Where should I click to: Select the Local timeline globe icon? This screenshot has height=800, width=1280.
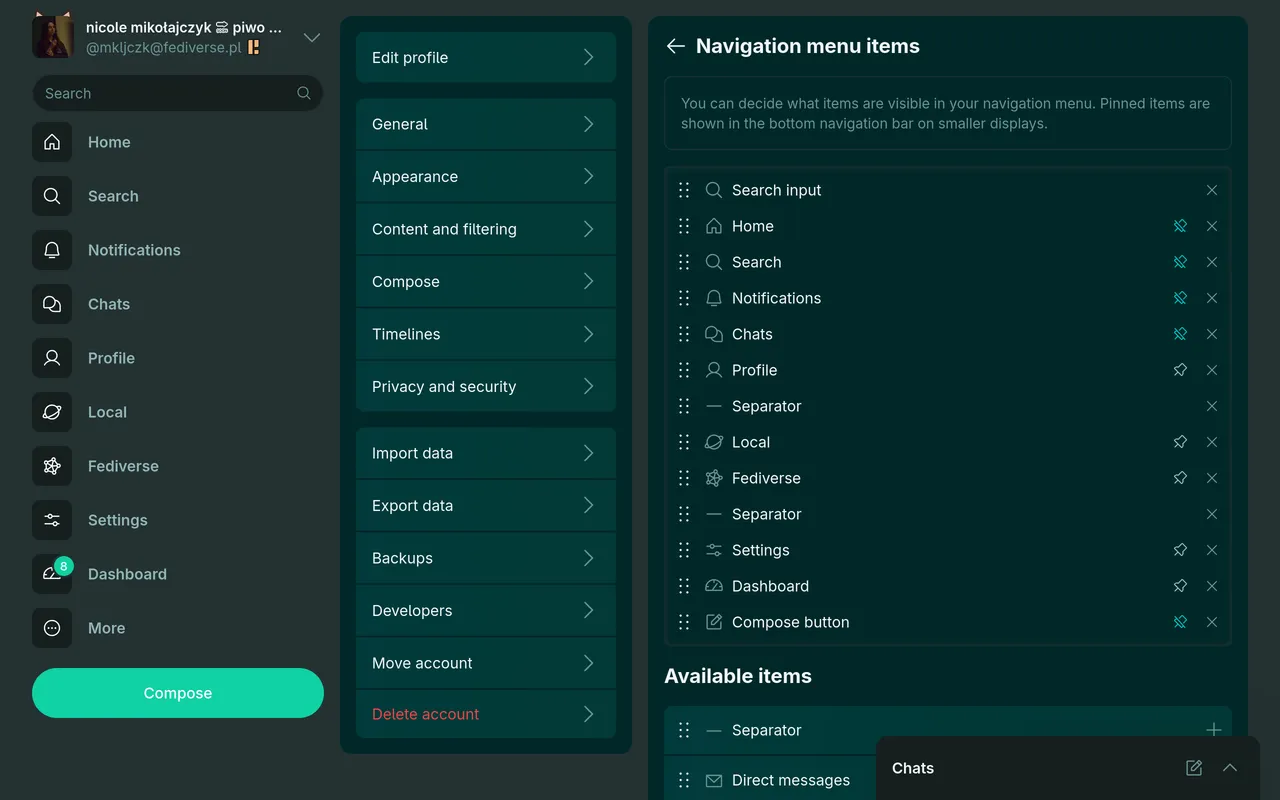click(x=52, y=412)
